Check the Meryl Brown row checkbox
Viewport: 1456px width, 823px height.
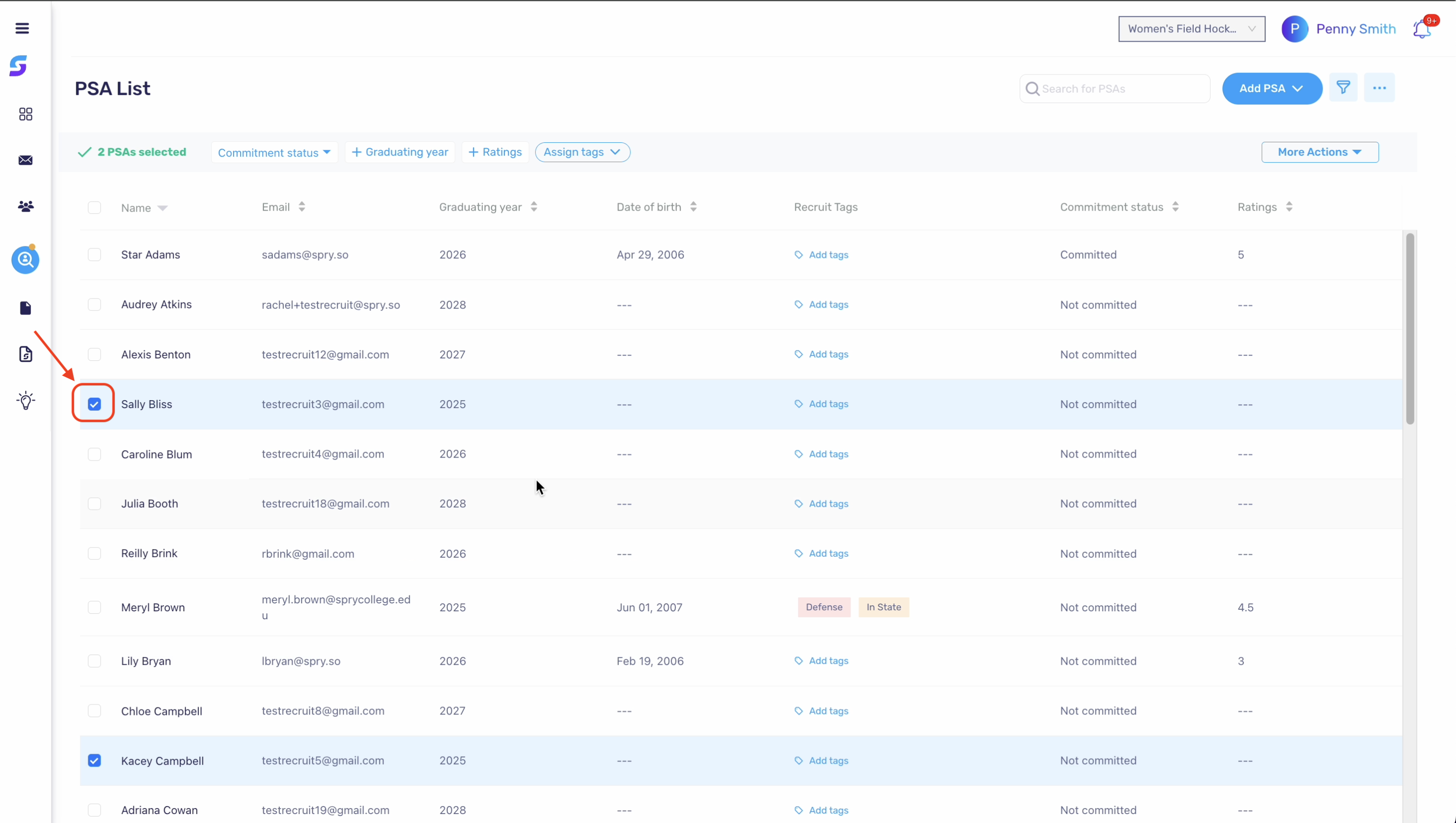click(x=94, y=608)
